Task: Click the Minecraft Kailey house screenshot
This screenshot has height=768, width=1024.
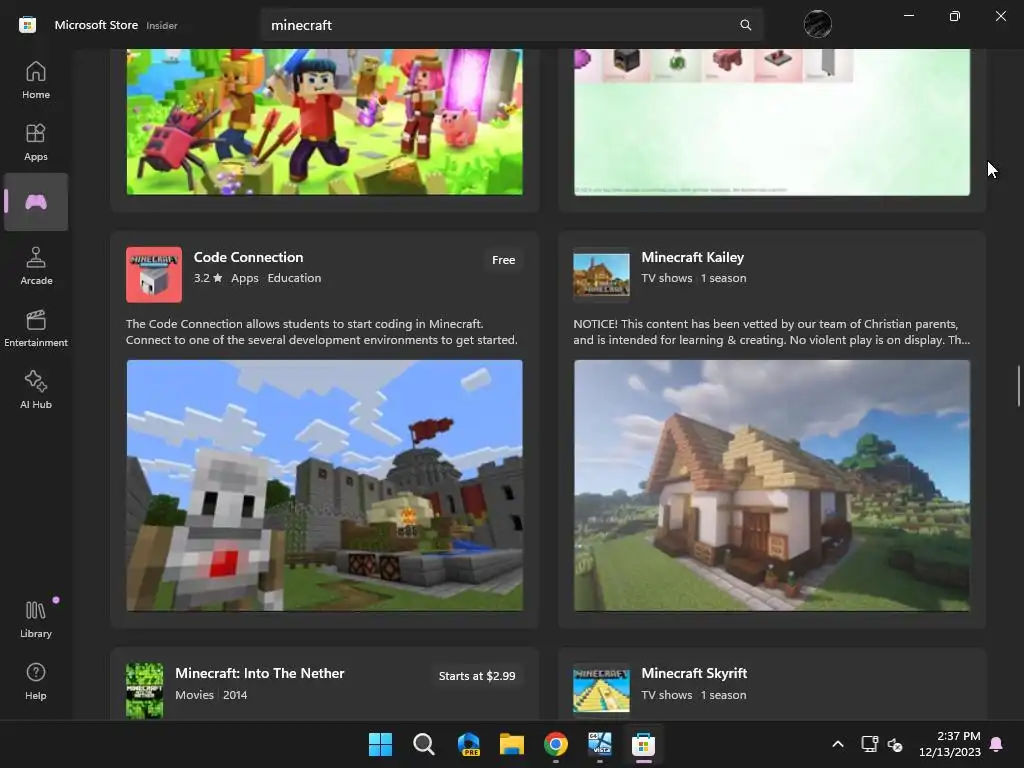Action: (772, 486)
